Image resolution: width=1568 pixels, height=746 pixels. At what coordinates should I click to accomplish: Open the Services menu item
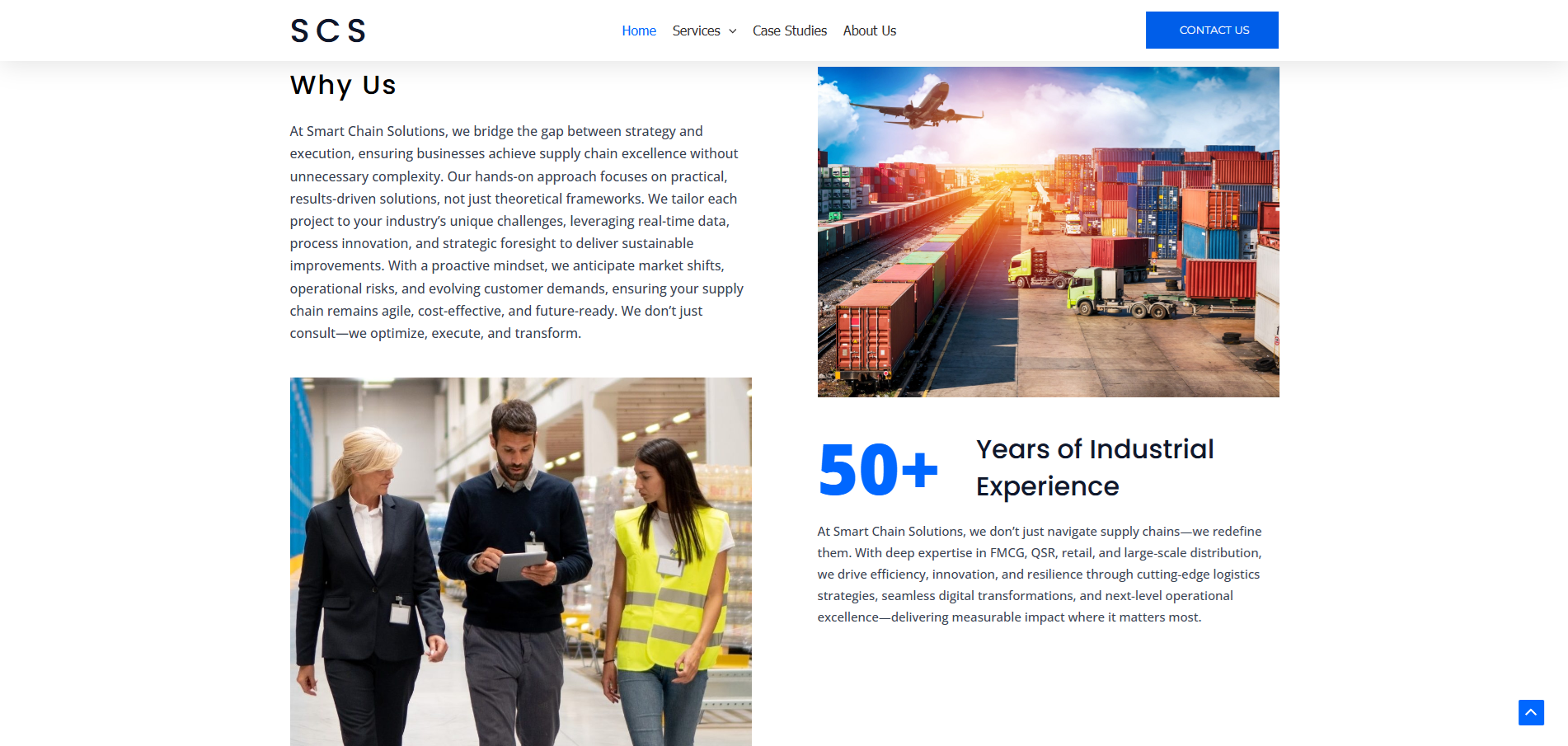[x=696, y=30]
